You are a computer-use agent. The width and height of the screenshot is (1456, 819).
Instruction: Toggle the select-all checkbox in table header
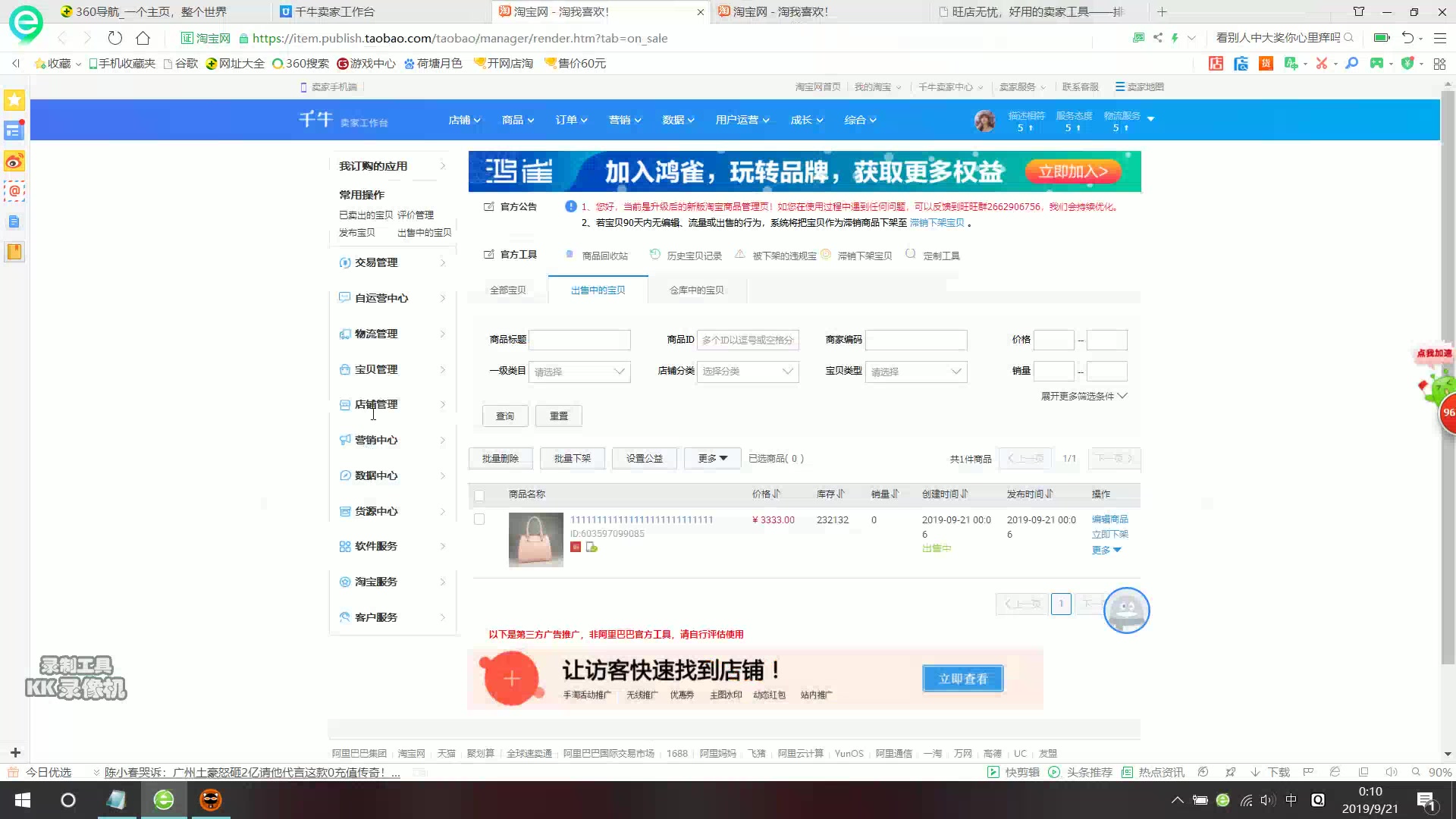479,495
